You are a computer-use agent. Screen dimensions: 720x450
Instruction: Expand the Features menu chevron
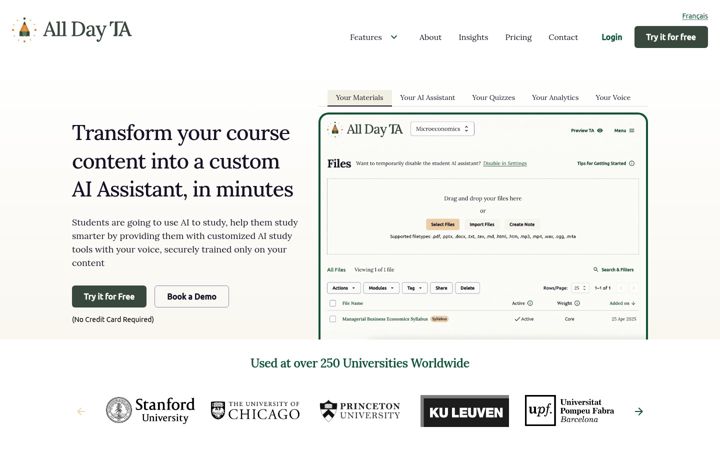pos(394,37)
